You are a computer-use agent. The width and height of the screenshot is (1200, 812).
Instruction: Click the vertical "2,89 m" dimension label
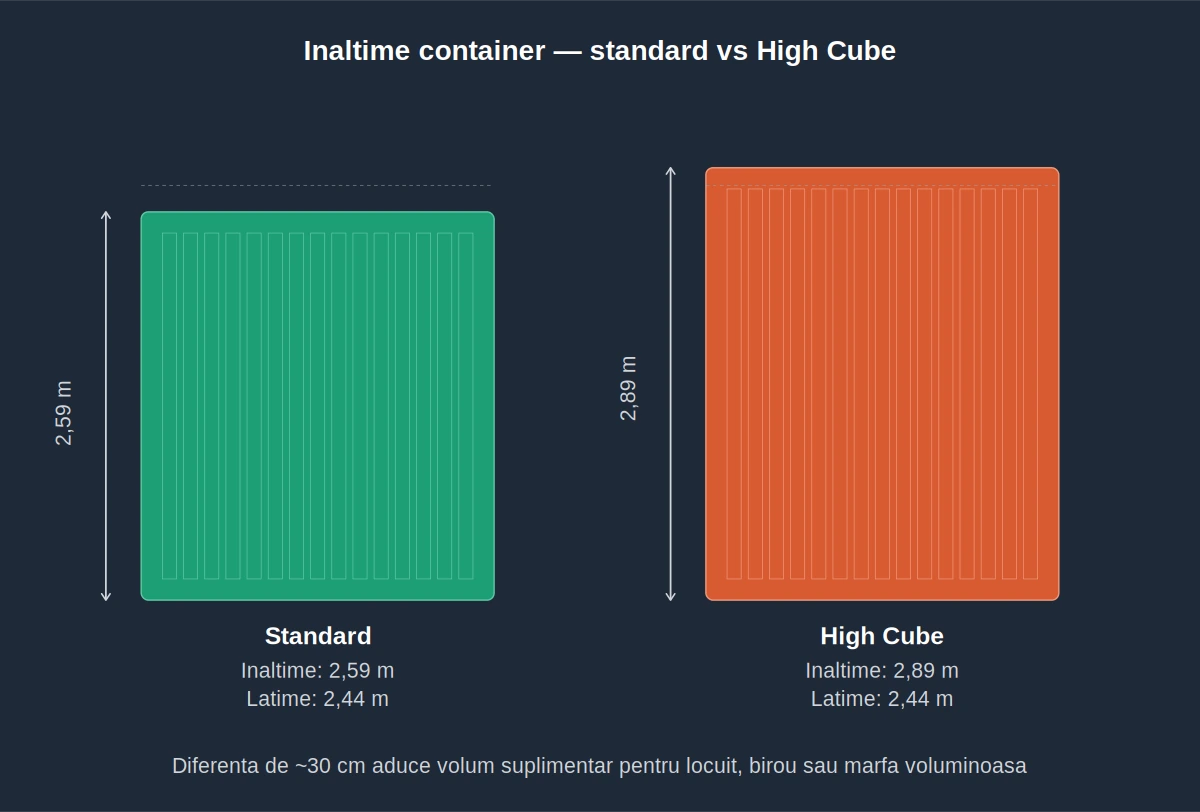pyautogui.click(x=628, y=388)
